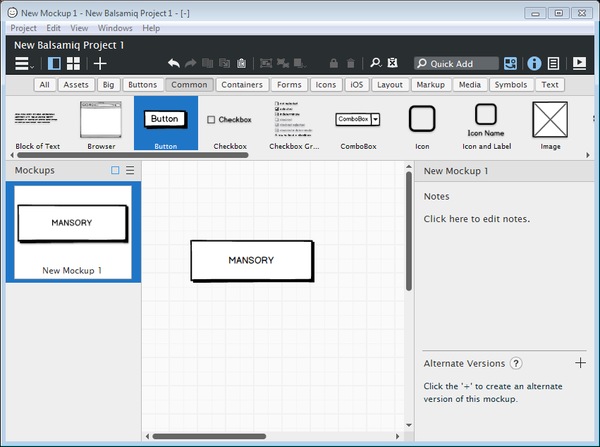
Task: Click the magnifier search icon in toolbar
Action: tap(376, 63)
